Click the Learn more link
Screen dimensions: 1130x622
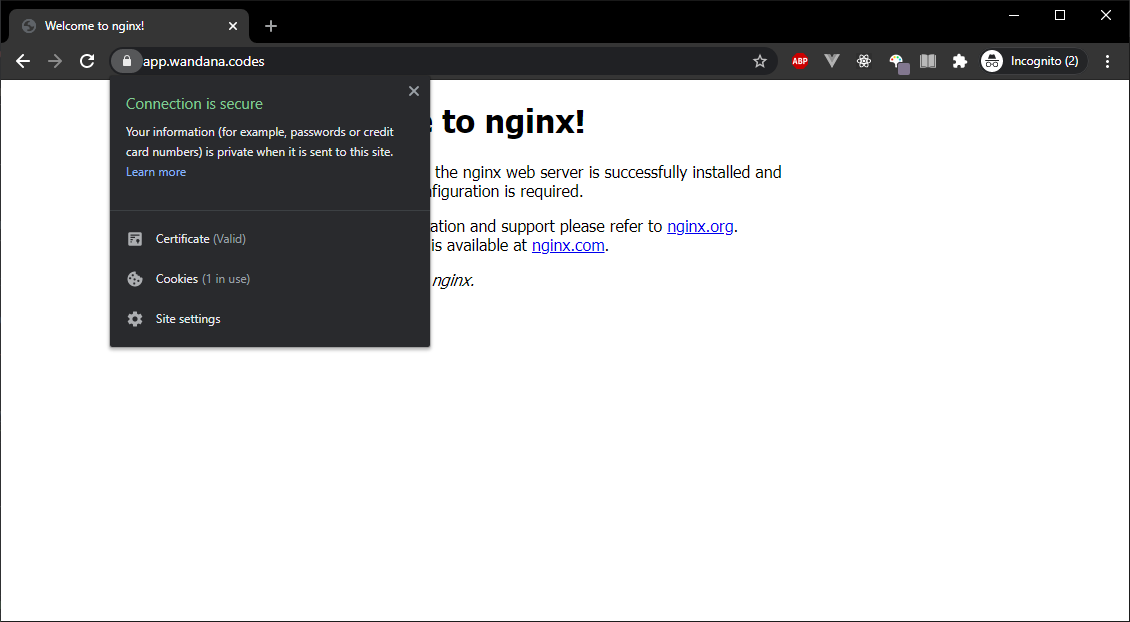click(x=156, y=172)
